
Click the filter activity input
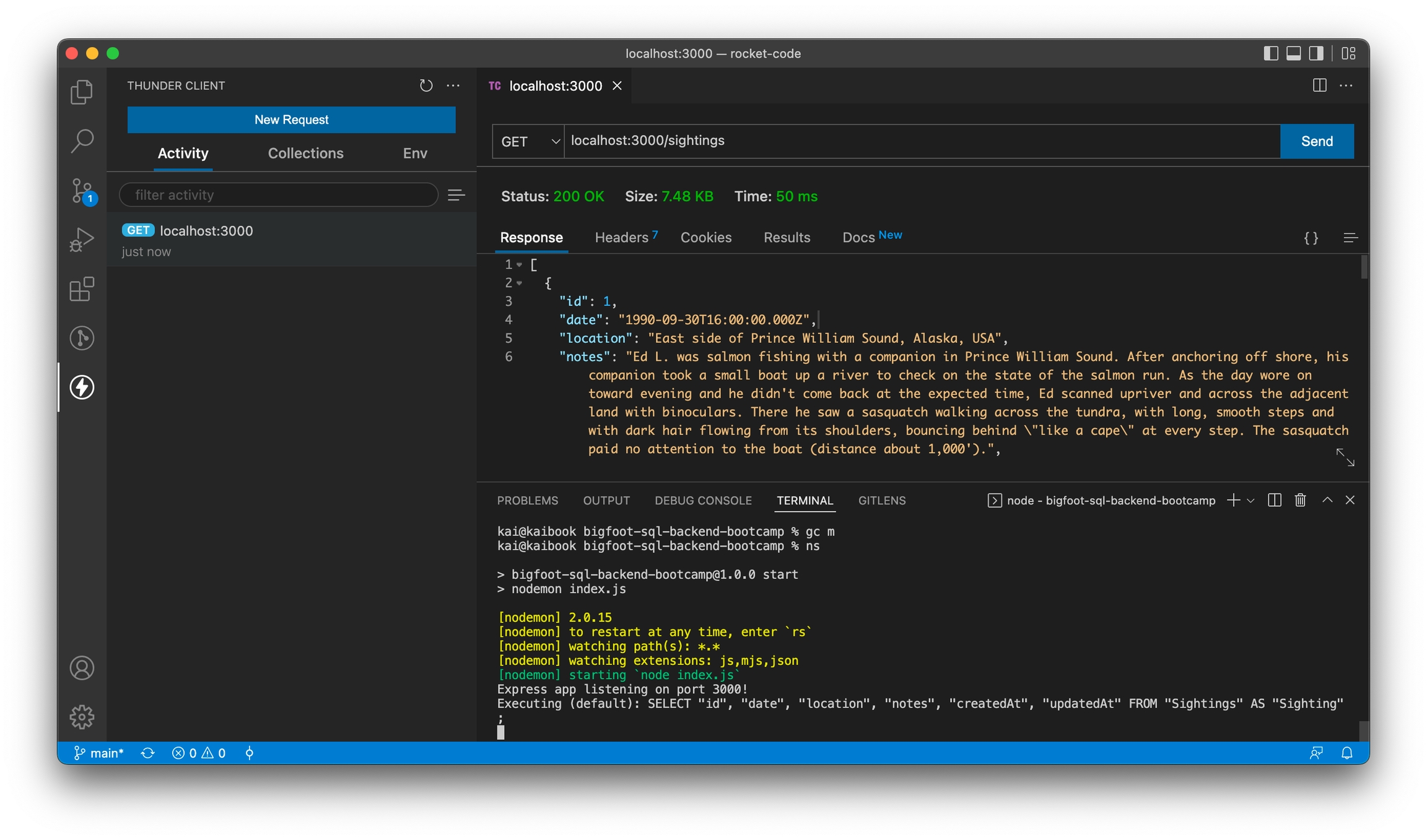[x=279, y=195]
